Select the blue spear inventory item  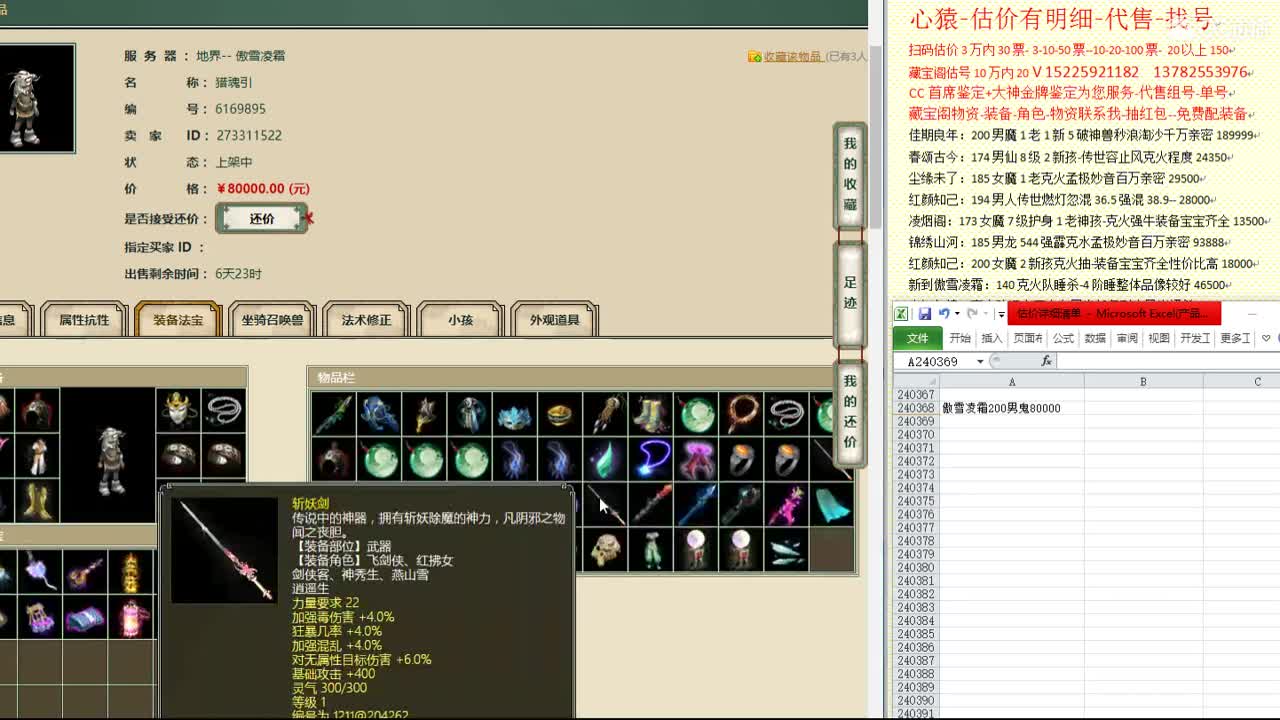point(697,505)
